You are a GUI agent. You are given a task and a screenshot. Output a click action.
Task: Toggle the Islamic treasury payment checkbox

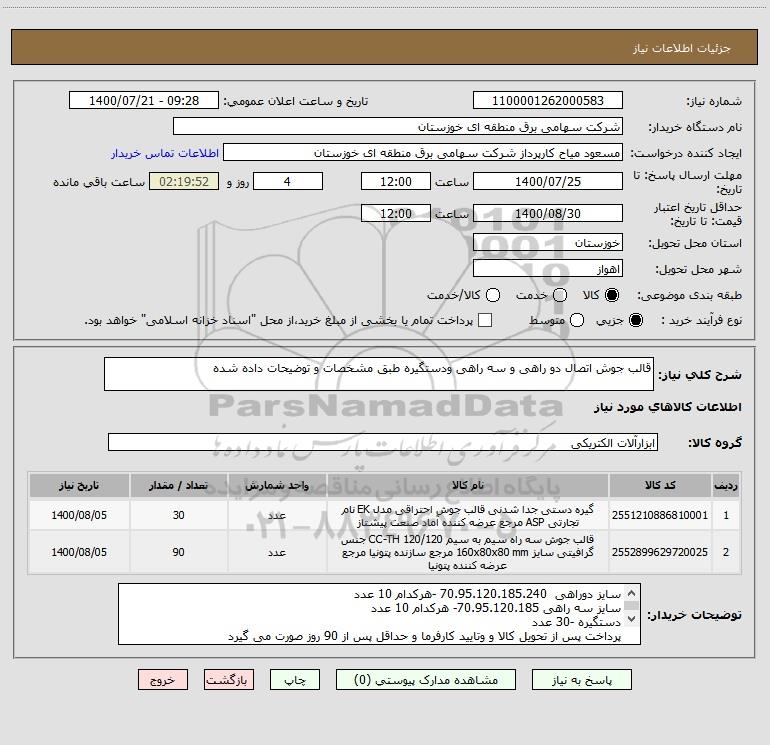[485, 320]
